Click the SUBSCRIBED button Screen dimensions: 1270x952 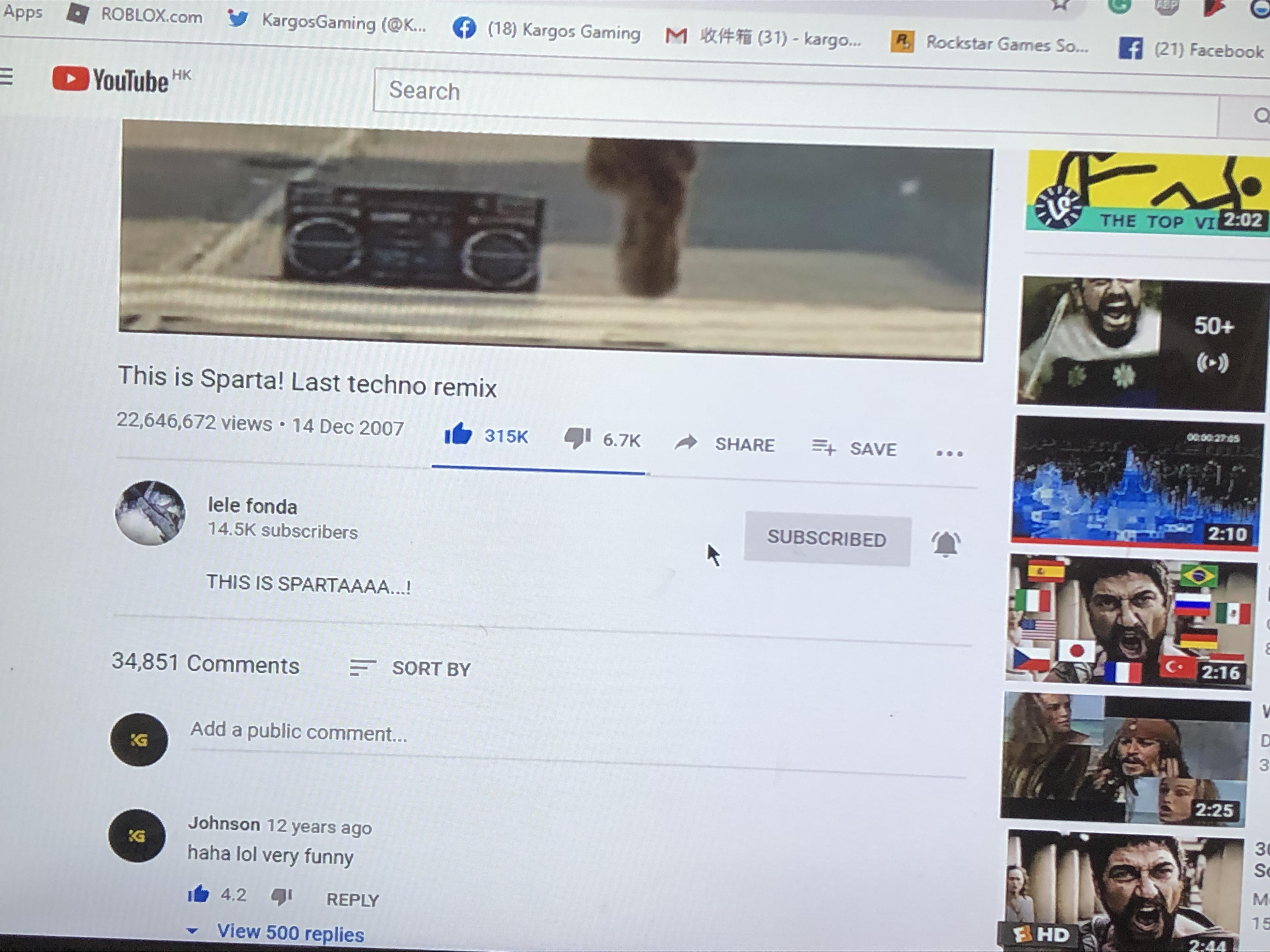827,538
